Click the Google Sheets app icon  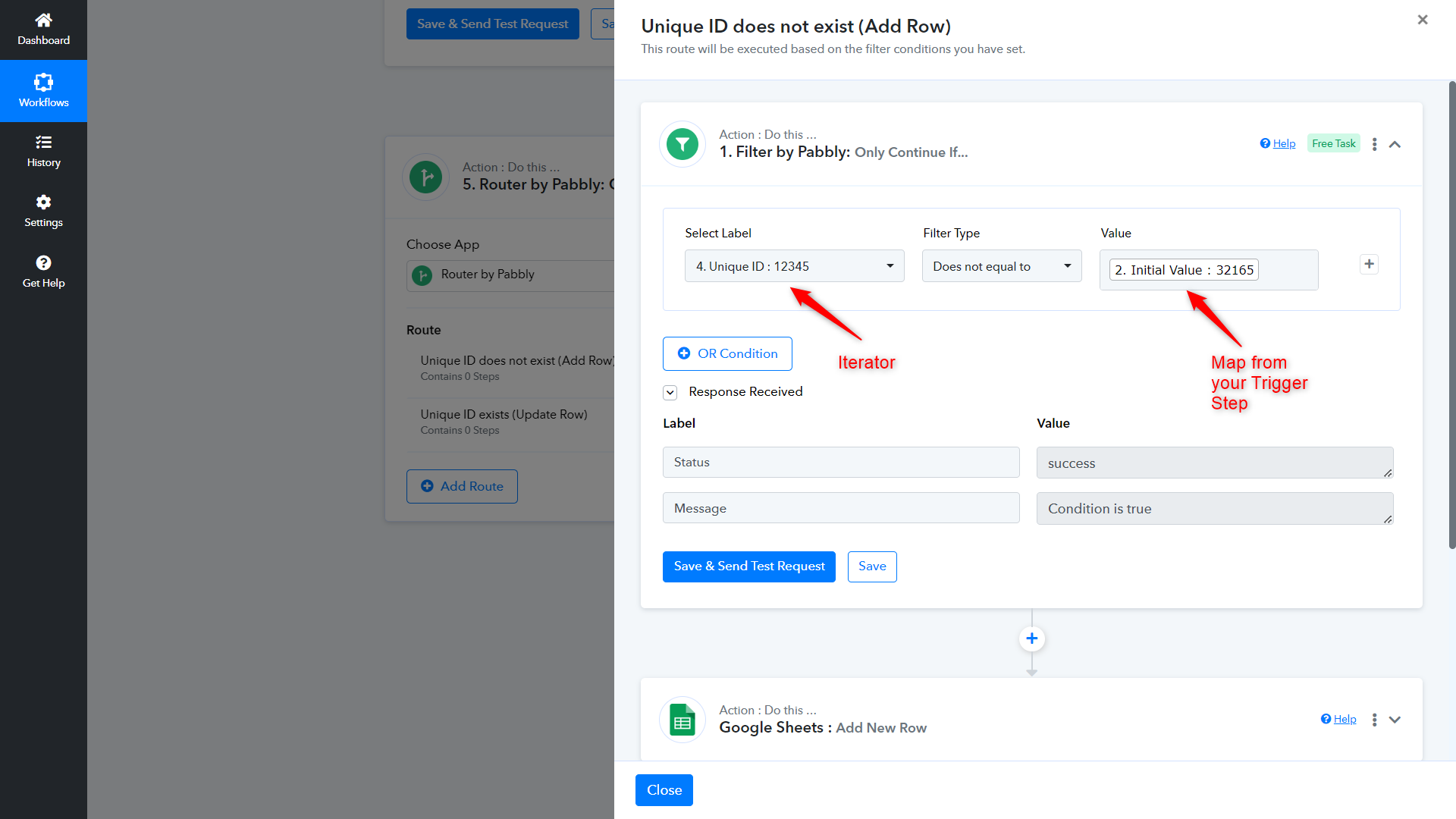tap(682, 720)
